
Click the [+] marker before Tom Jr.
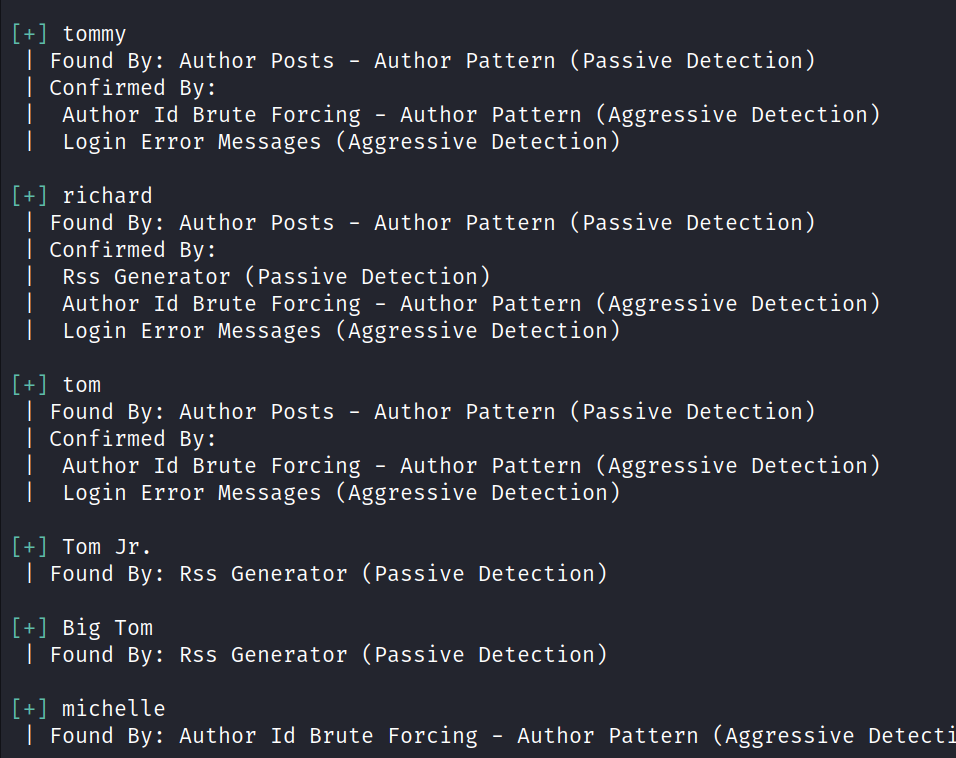[x=29, y=547]
